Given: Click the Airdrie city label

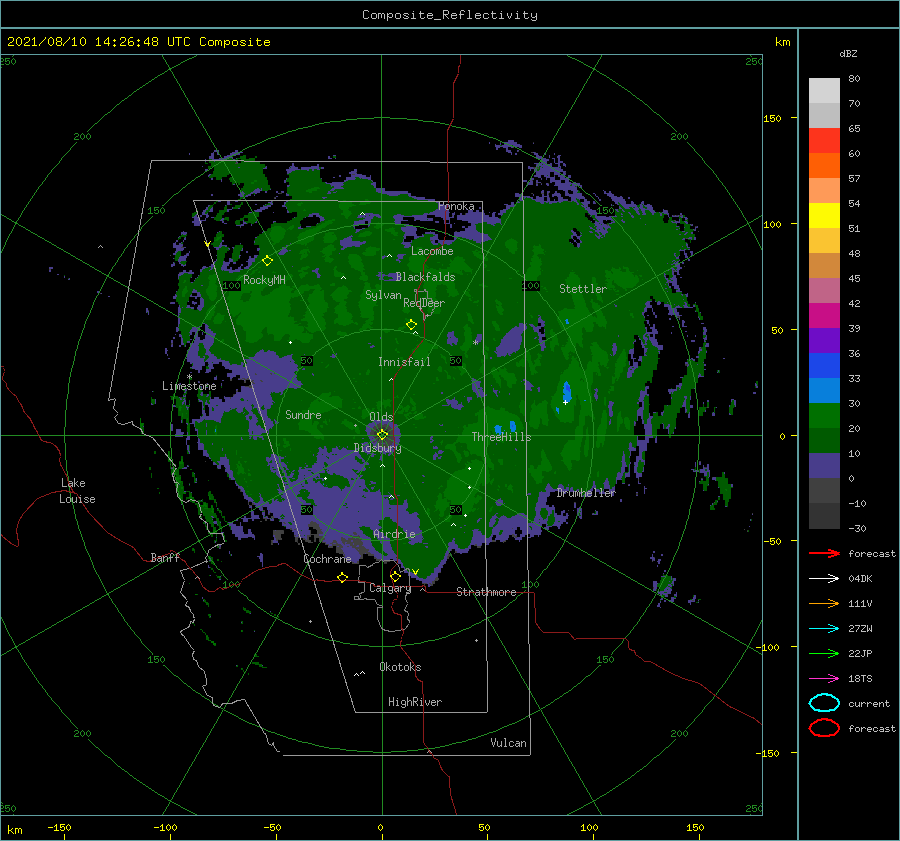Looking at the screenshot, I should point(394,534).
